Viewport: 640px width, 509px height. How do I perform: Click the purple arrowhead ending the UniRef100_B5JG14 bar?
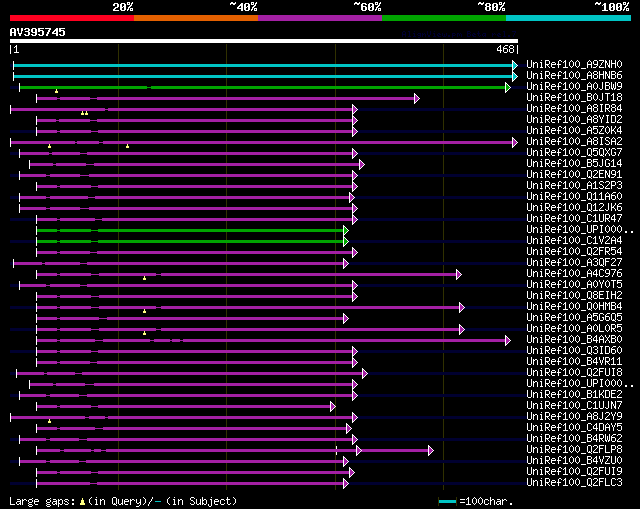pos(362,164)
